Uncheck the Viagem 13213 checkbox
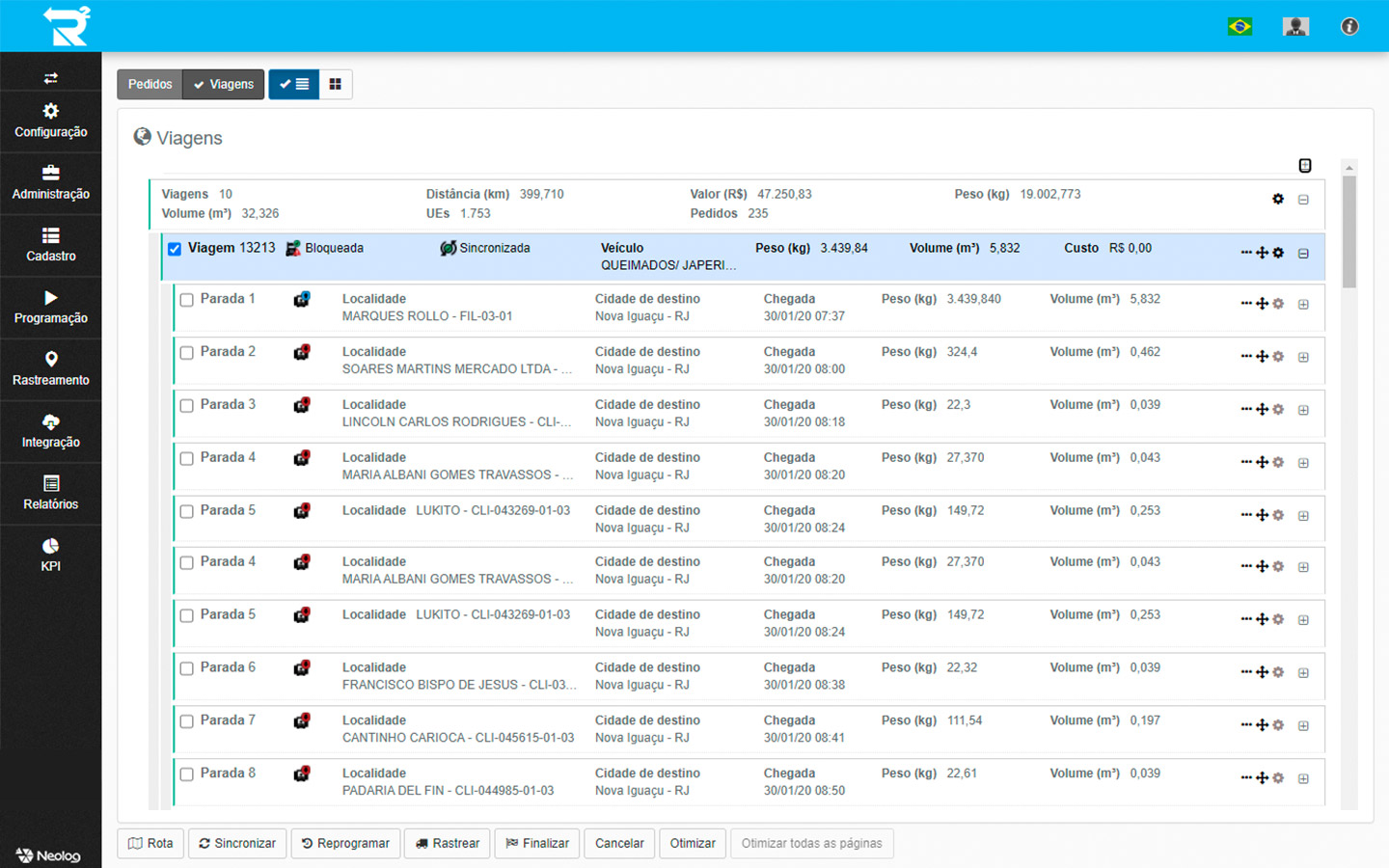Screen dimensions: 1389x868 (175, 249)
